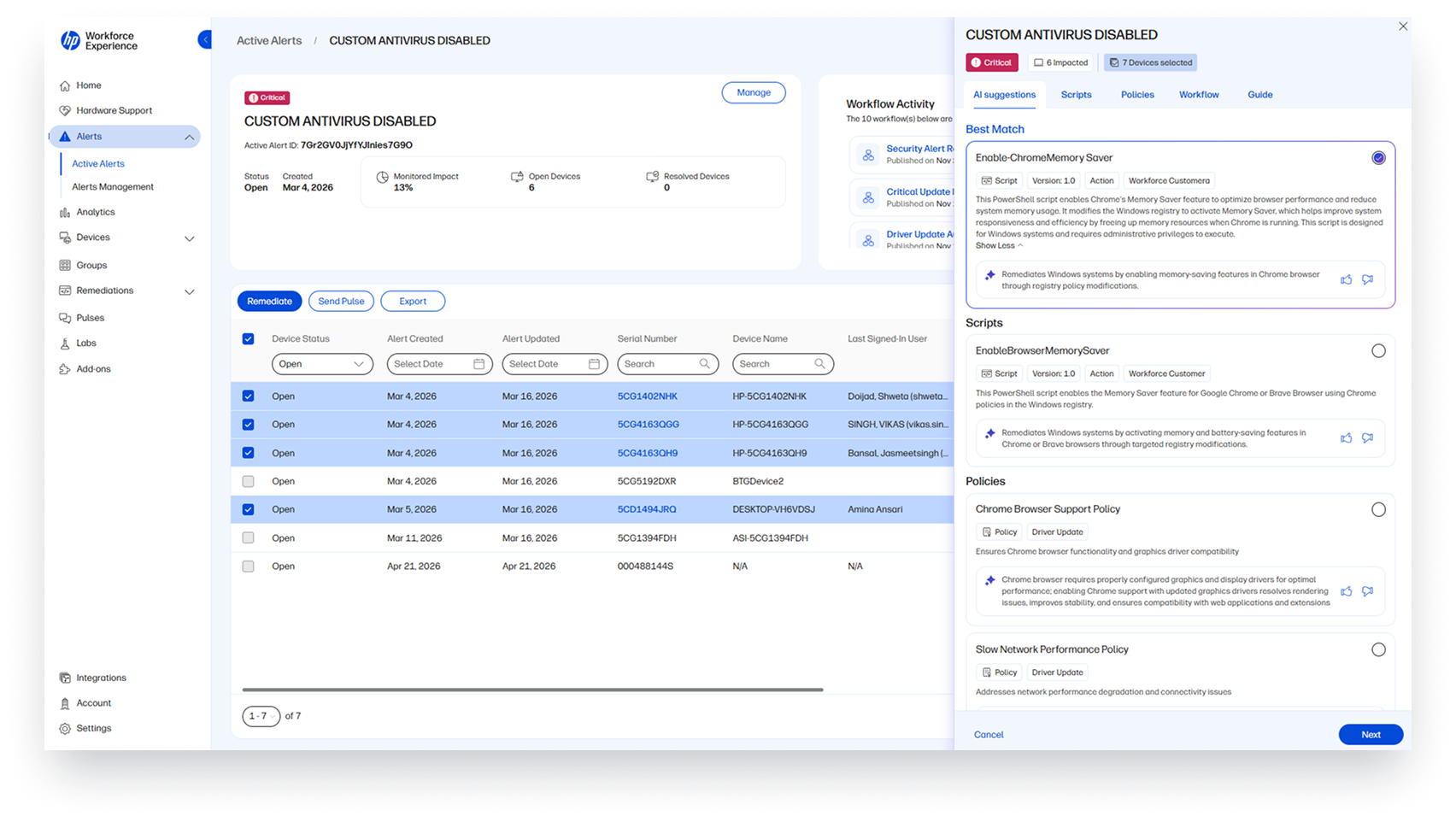1456x822 pixels.
Task: Open Settings via the gear icon
Action: (65, 729)
